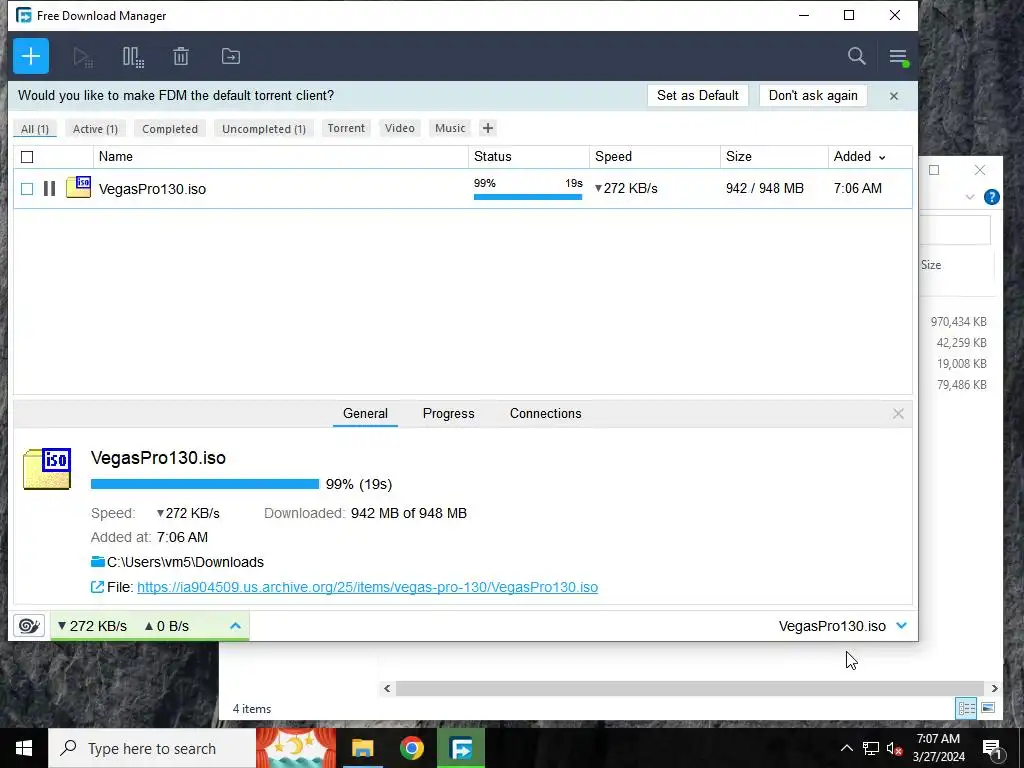
Task: Show hidden tray icons chevron
Action: pyautogui.click(x=846, y=748)
